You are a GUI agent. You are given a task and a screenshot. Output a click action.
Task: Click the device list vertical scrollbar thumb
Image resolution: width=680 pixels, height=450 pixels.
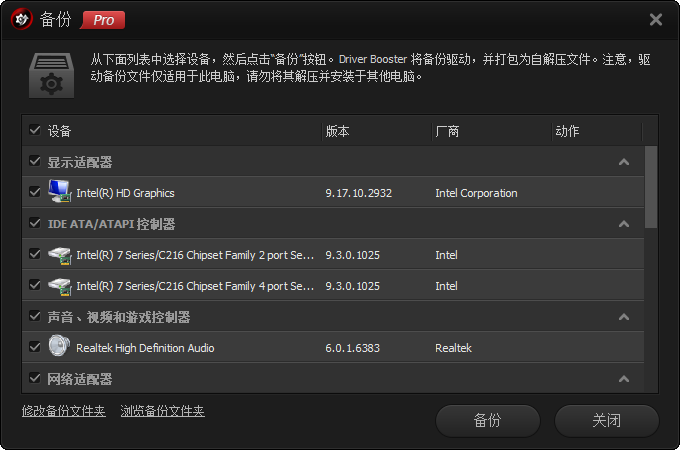pos(651,187)
